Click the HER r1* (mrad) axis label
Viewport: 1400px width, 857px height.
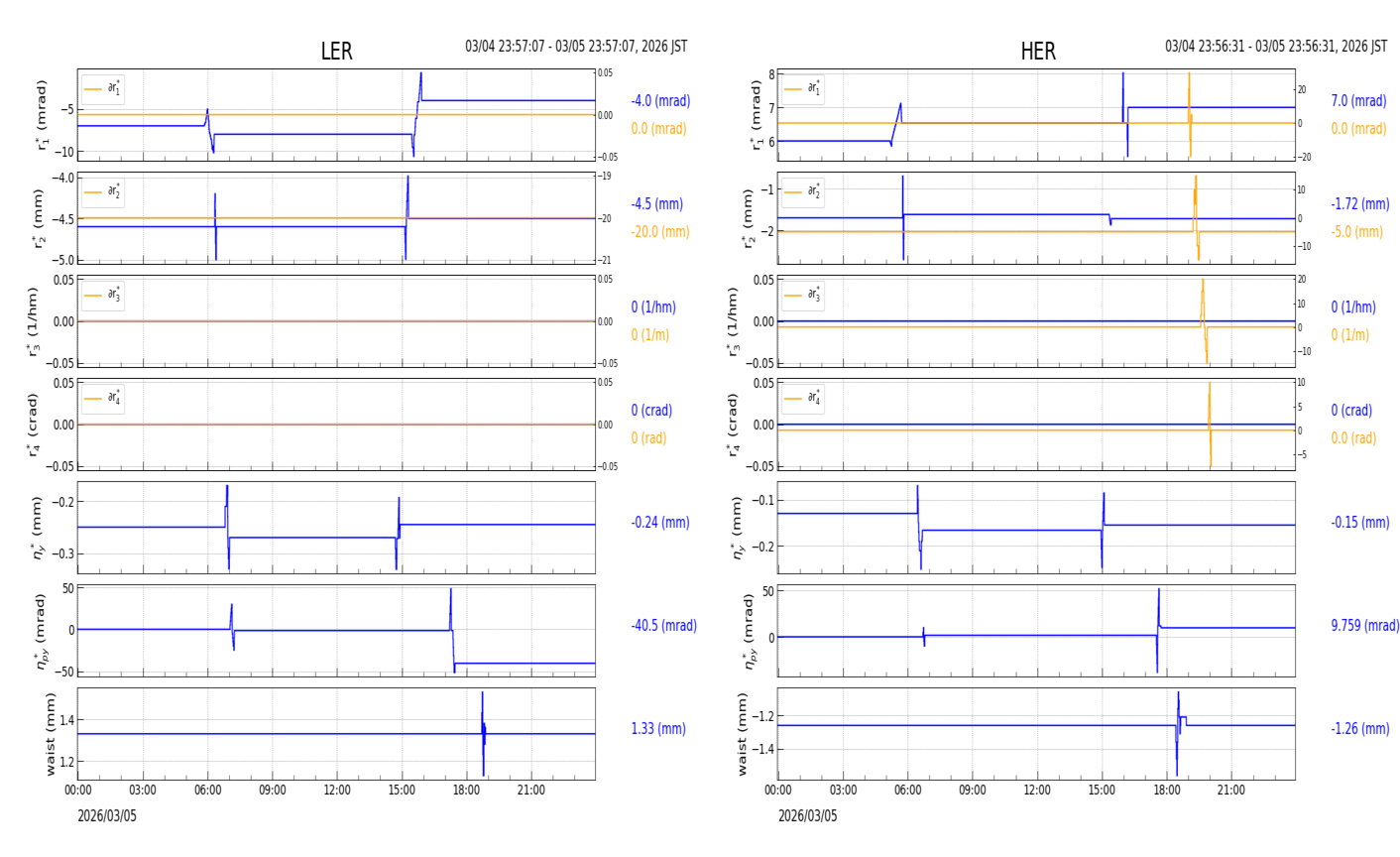(757, 115)
